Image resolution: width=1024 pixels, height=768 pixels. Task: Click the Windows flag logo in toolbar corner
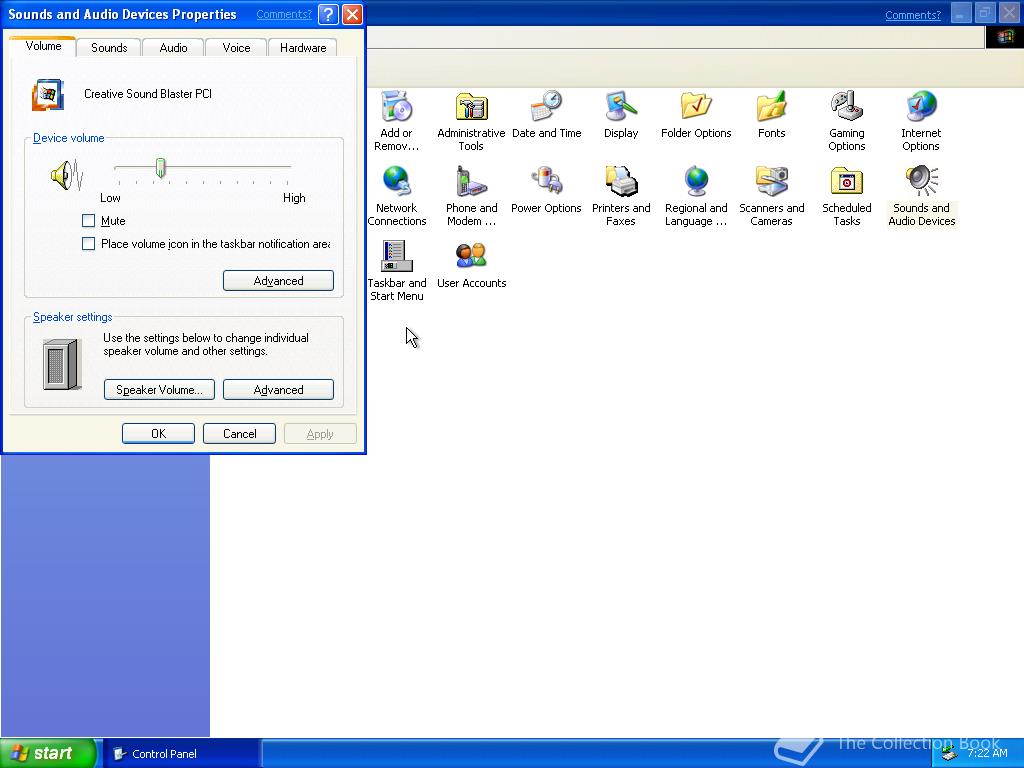pos(1004,37)
